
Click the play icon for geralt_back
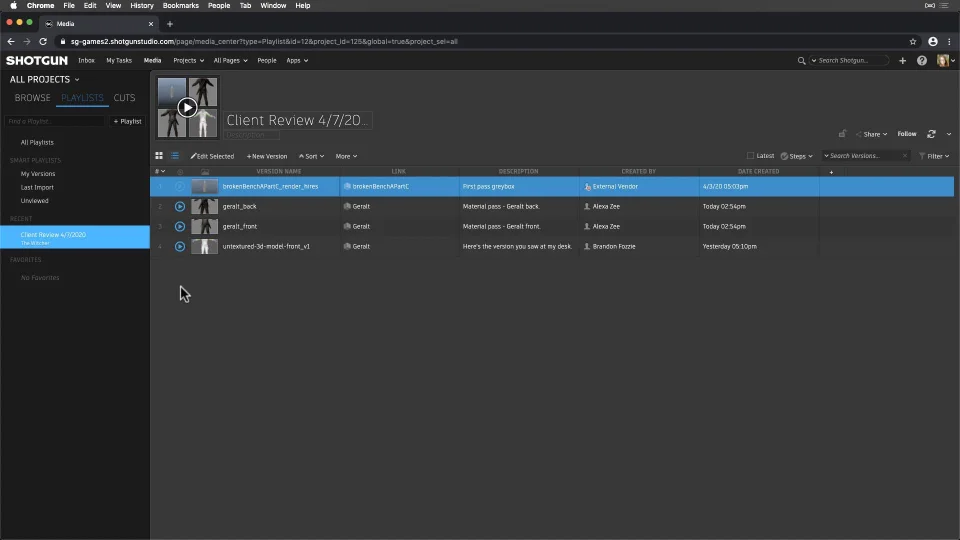(x=180, y=207)
